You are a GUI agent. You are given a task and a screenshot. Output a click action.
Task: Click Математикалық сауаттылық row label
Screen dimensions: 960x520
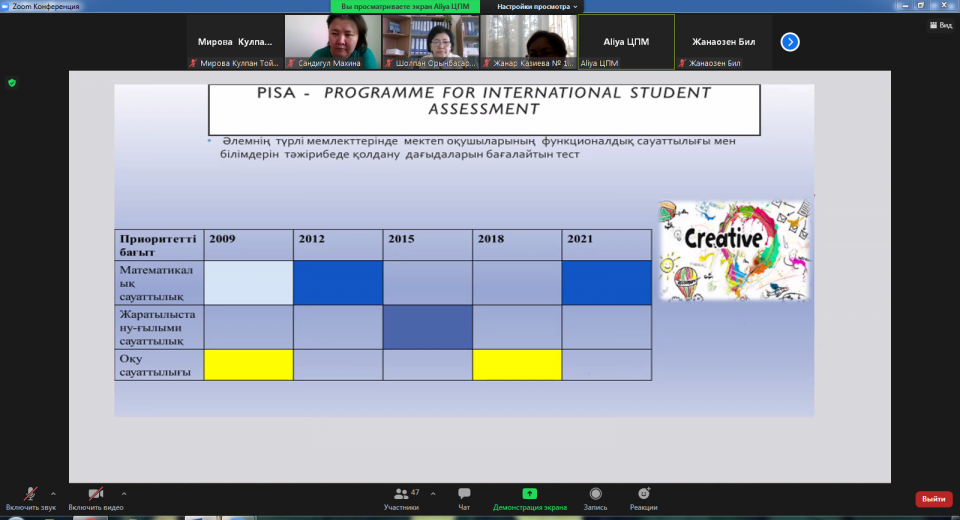coord(159,283)
